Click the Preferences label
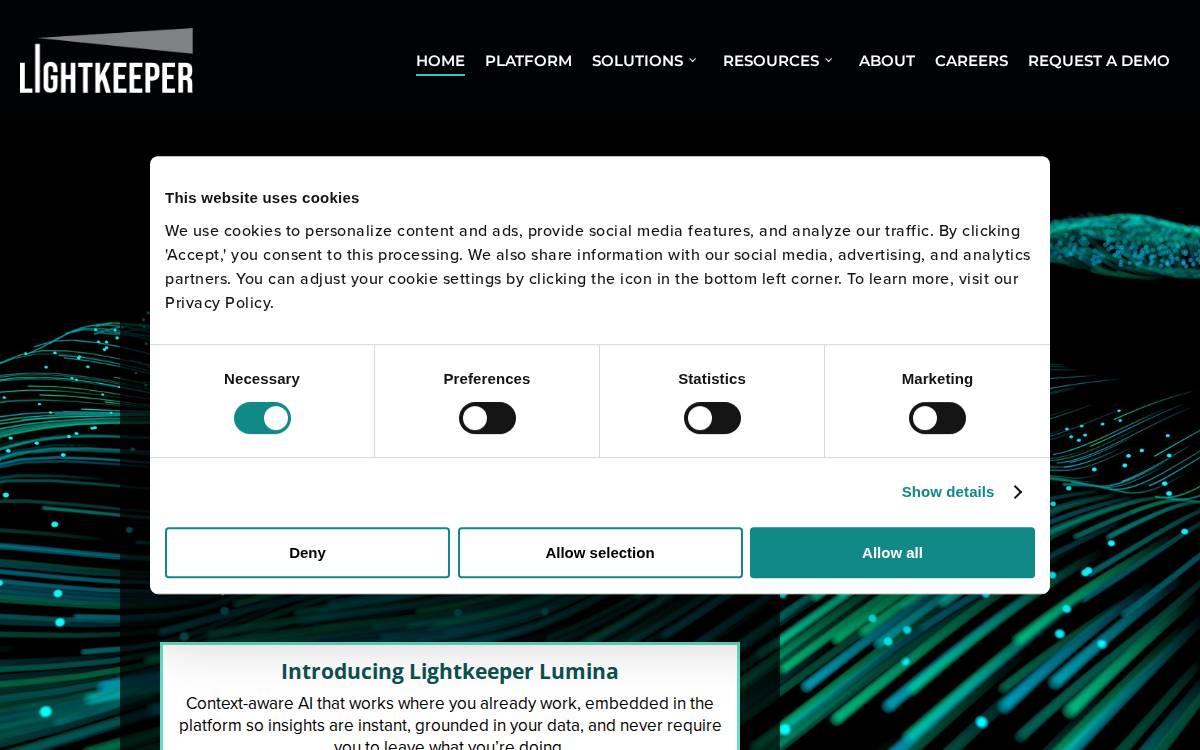1200x750 pixels. pyautogui.click(x=487, y=379)
